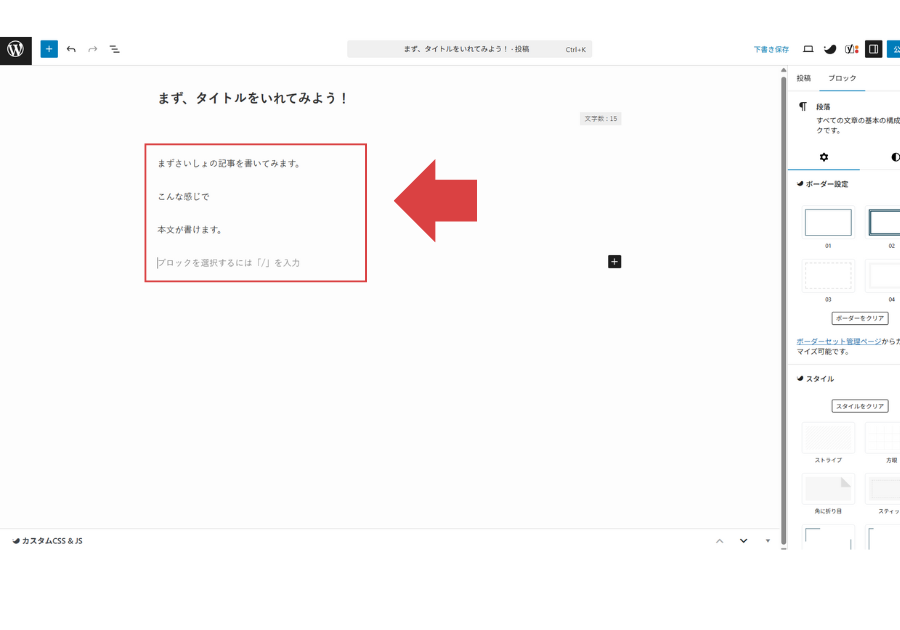Toggle the settings sidebar panel icon
The width and height of the screenshot is (900, 630).
[876, 48]
